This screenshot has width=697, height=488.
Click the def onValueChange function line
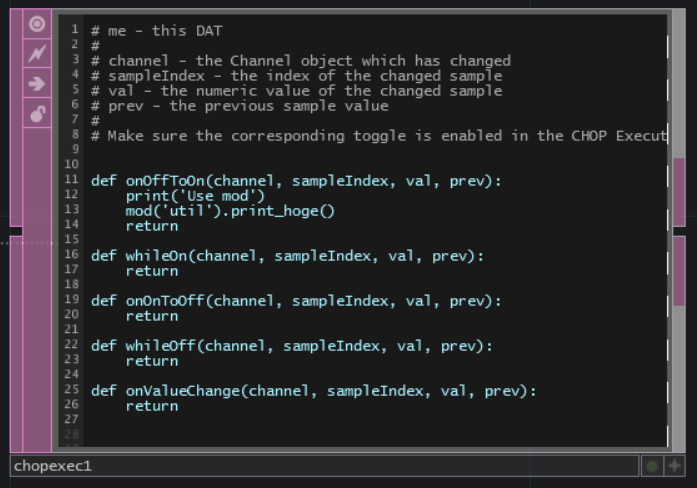coord(313,391)
